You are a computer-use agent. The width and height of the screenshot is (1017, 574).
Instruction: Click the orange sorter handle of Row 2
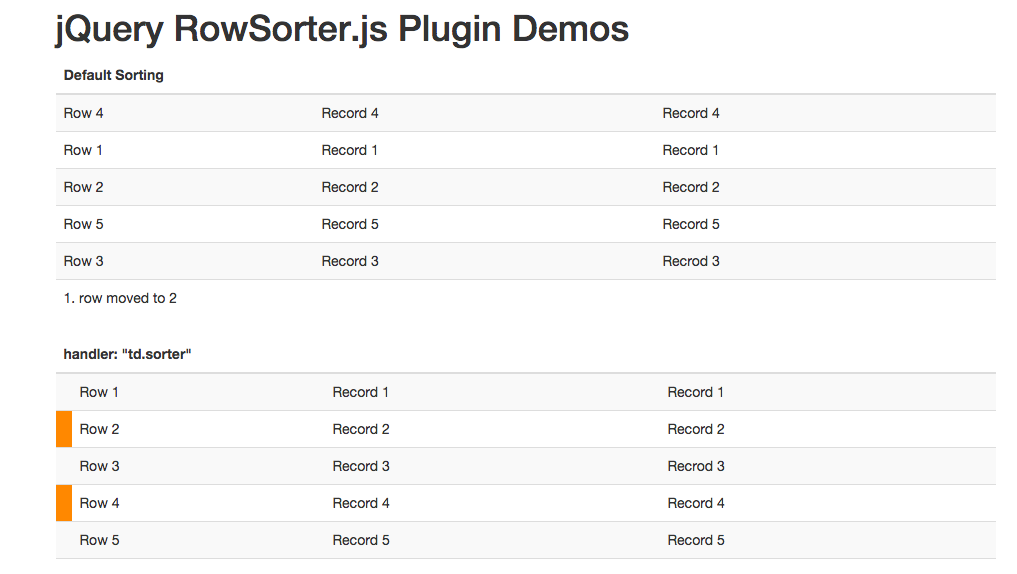coord(64,429)
